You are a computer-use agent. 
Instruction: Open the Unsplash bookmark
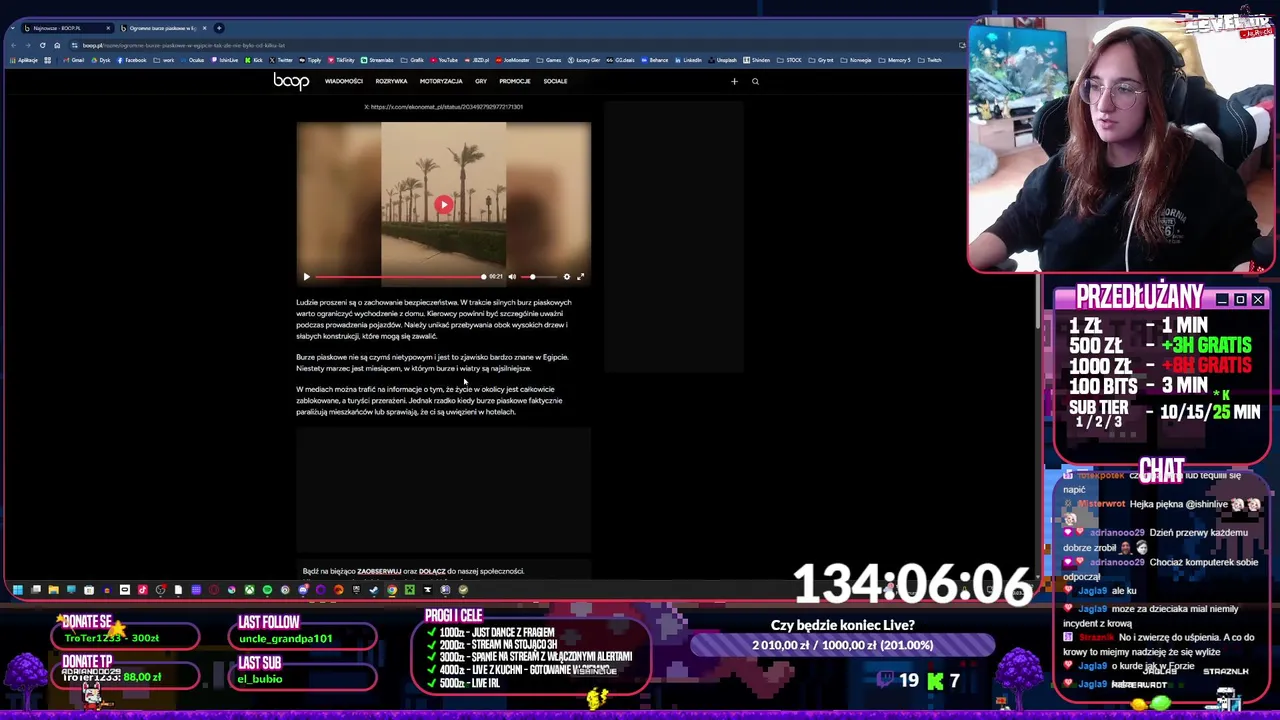[722, 60]
